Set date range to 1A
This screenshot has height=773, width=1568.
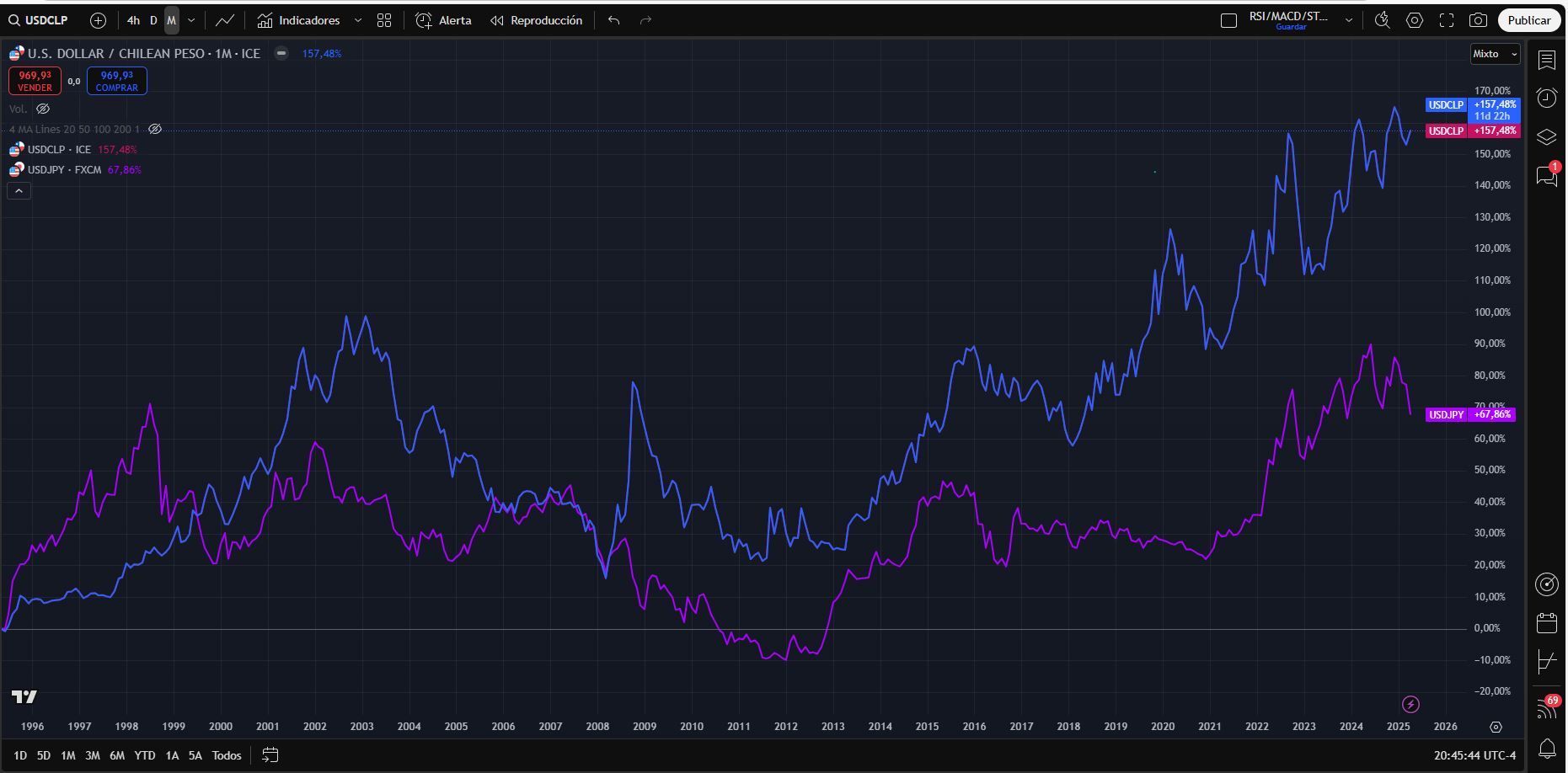point(172,755)
